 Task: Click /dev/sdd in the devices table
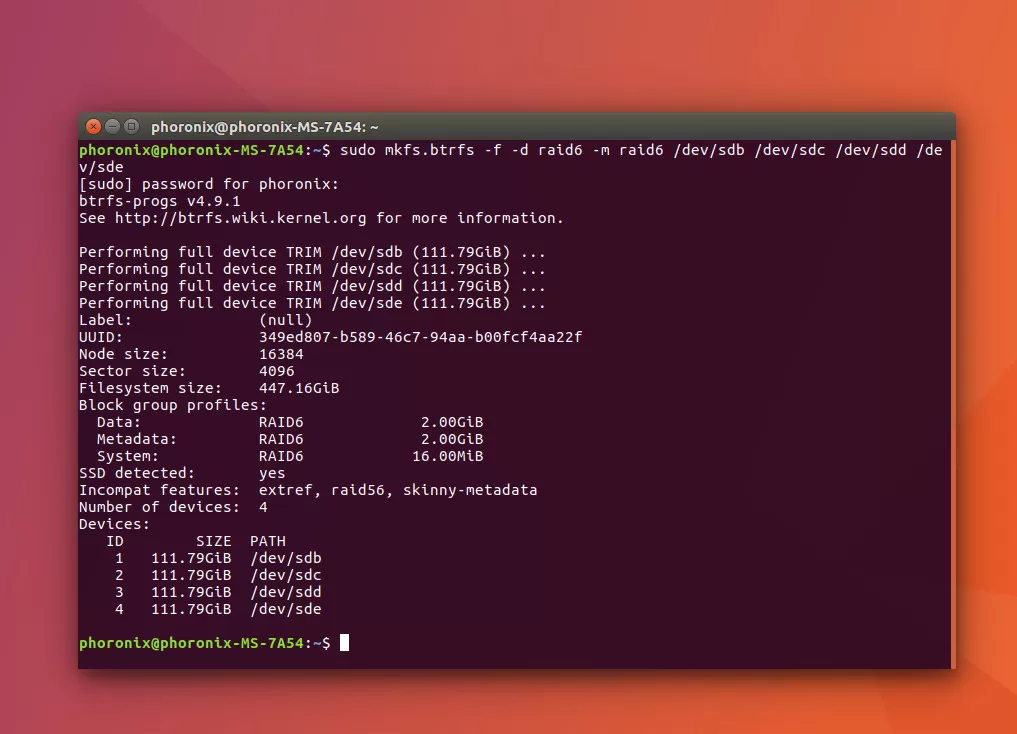coord(285,592)
